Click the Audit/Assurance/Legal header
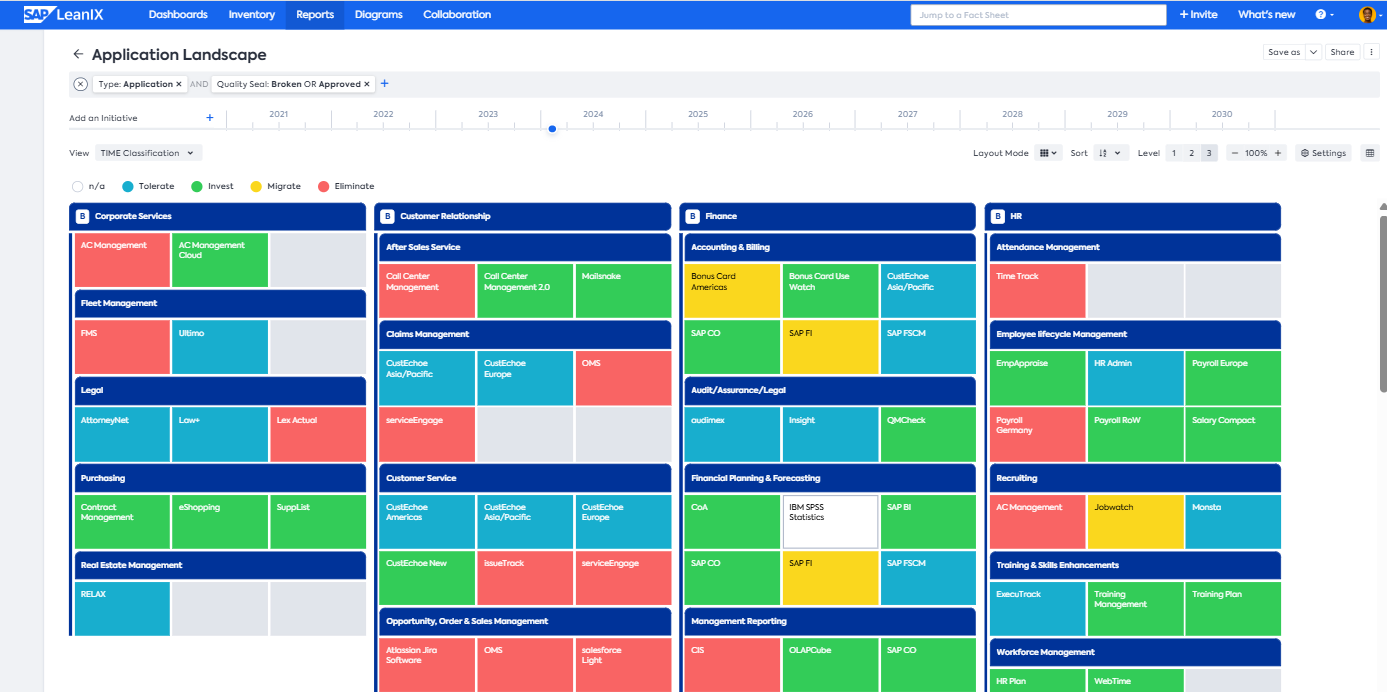The width and height of the screenshot is (1387, 692). click(830, 390)
